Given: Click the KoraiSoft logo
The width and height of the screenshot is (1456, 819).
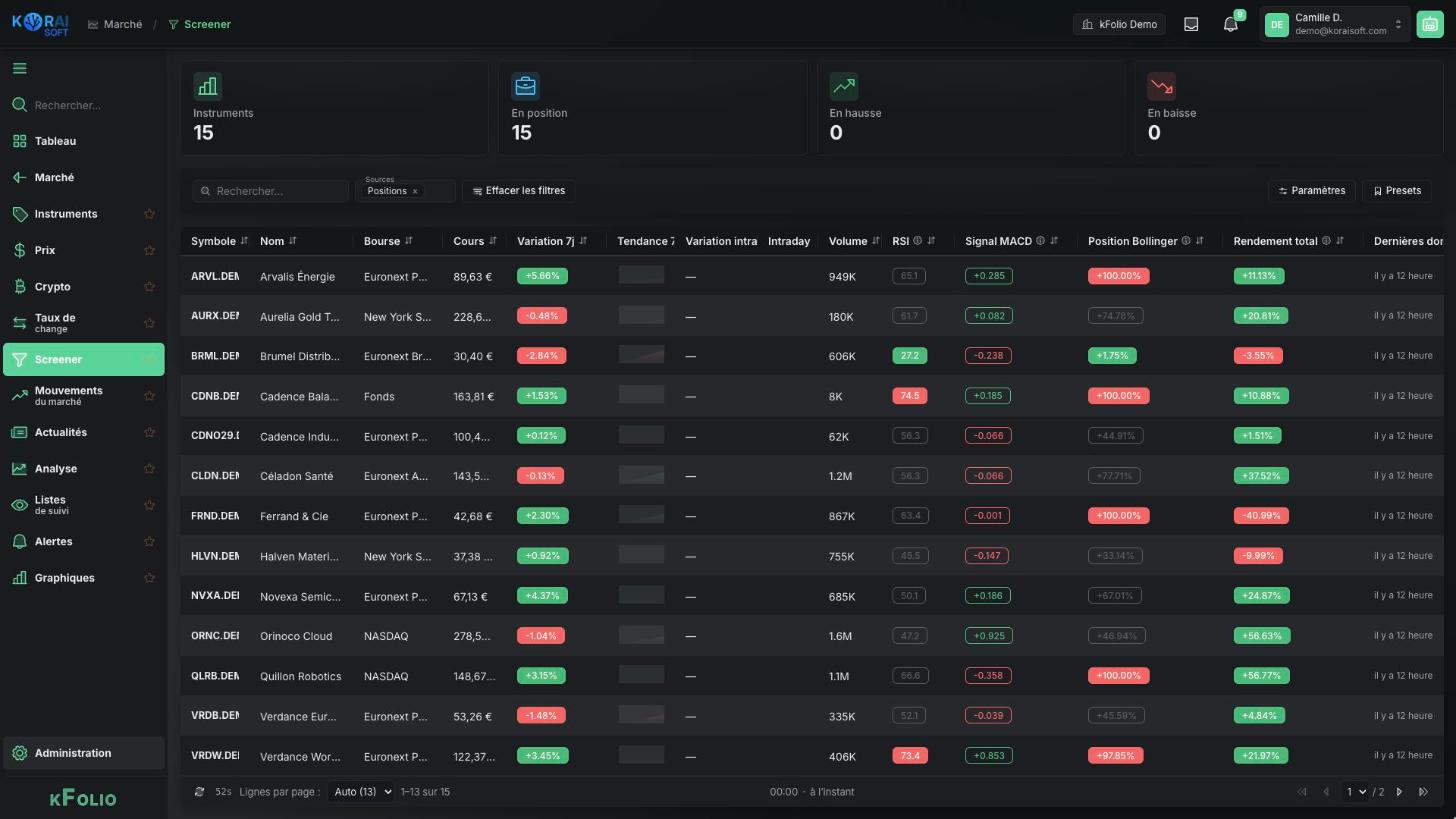Looking at the screenshot, I should click(40, 24).
